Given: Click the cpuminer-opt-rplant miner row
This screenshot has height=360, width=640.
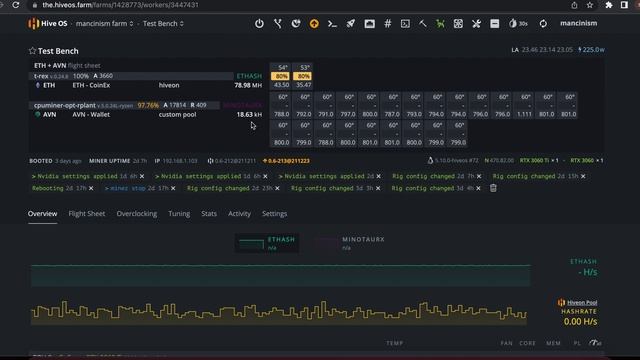Looking at the screenshot, I should coord(147,105).
